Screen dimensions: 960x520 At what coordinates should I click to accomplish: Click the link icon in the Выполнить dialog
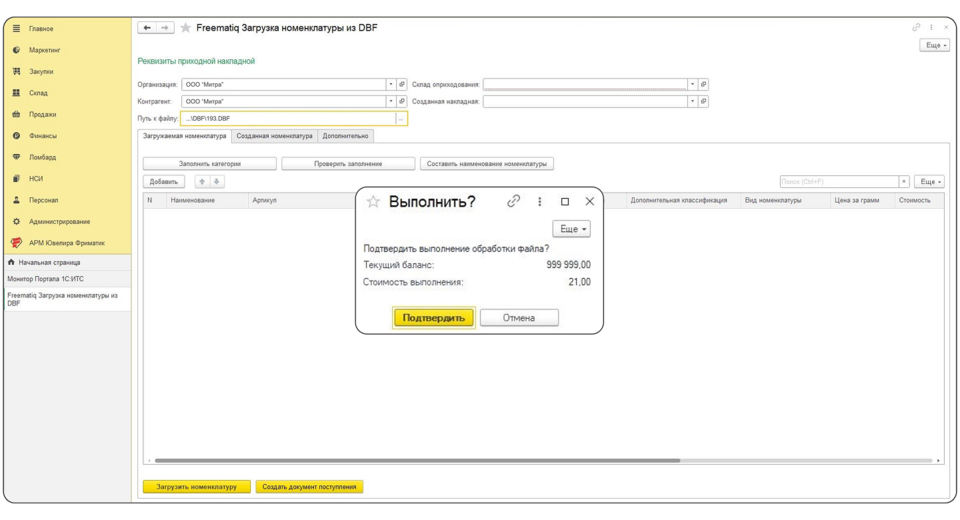tap(514, 201)
